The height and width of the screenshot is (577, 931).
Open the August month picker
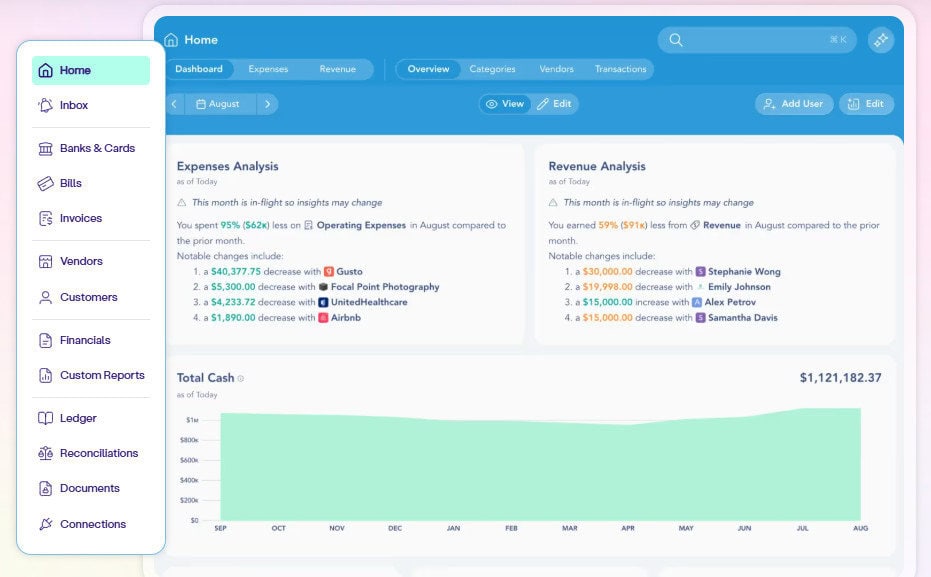pyautogui.click(x=221, y=103)
